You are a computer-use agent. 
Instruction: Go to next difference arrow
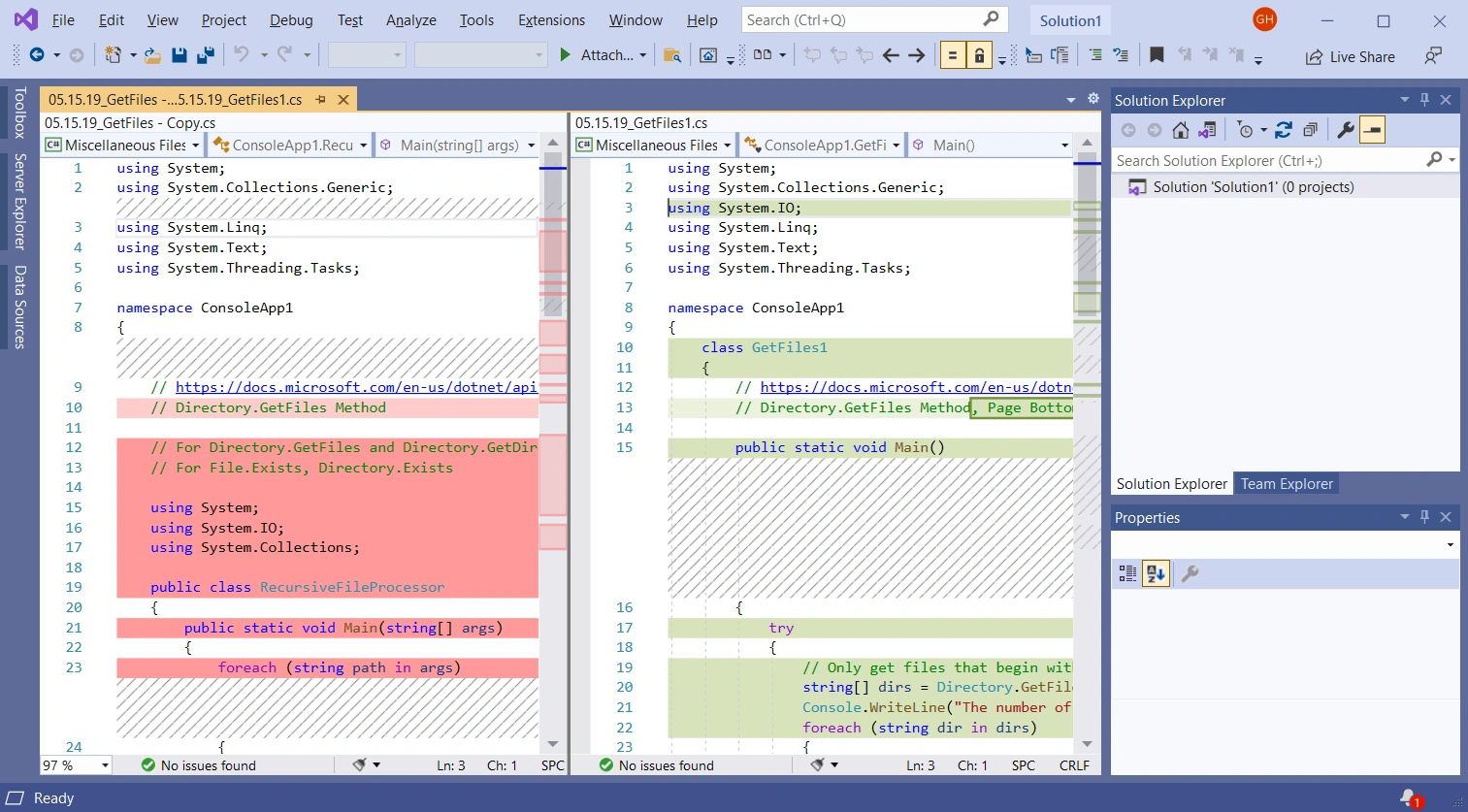(x=917, y=55)
